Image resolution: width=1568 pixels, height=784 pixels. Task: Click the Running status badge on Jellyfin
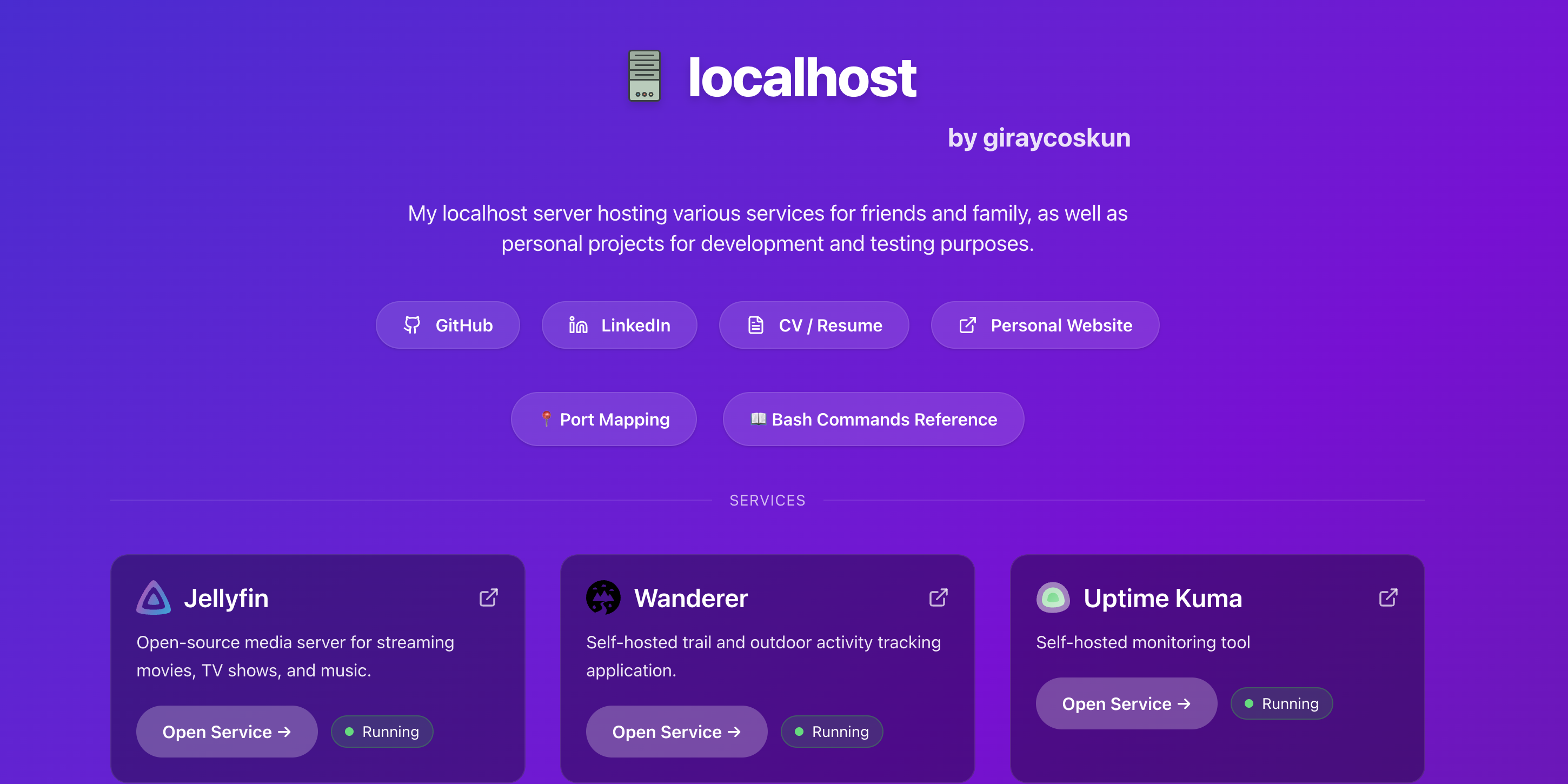pyautogui.click(x=382, y=732)
